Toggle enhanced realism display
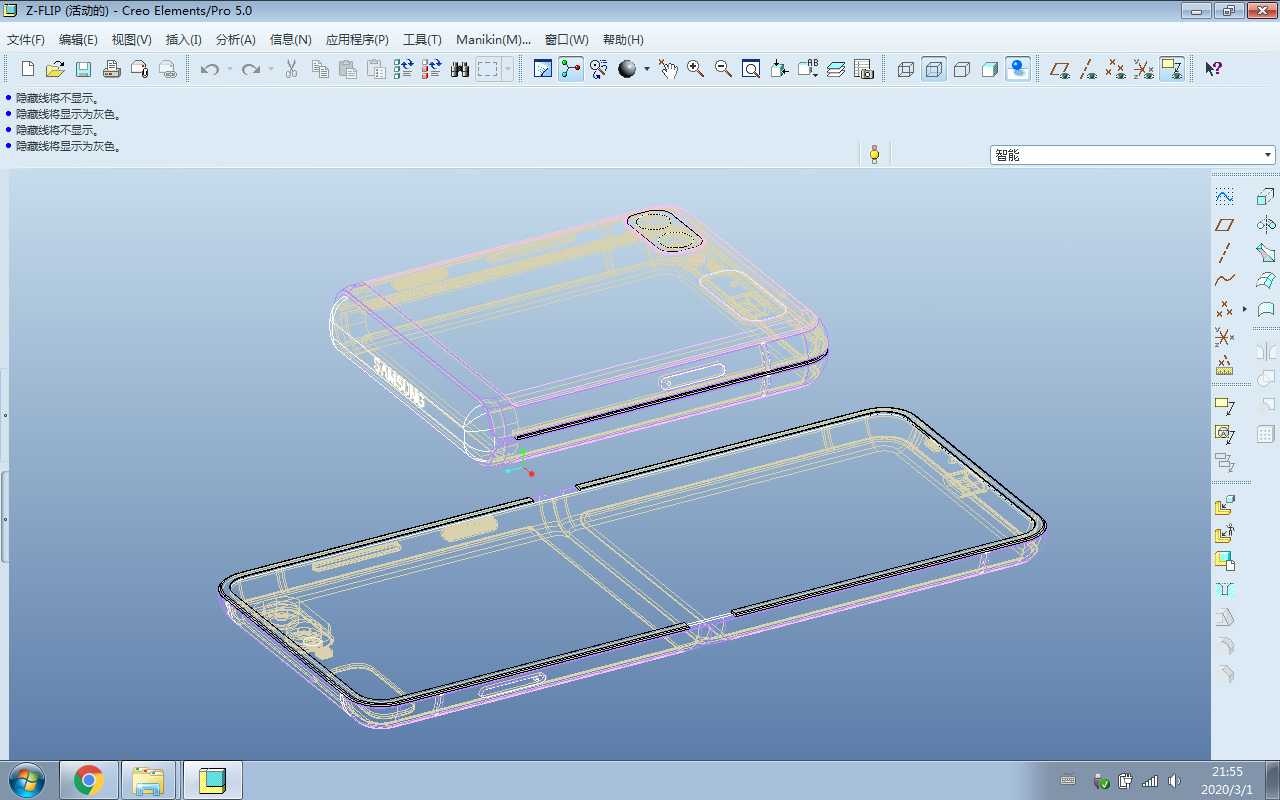This screenshot has height=800, width=1280. (x=1018, y=69)
